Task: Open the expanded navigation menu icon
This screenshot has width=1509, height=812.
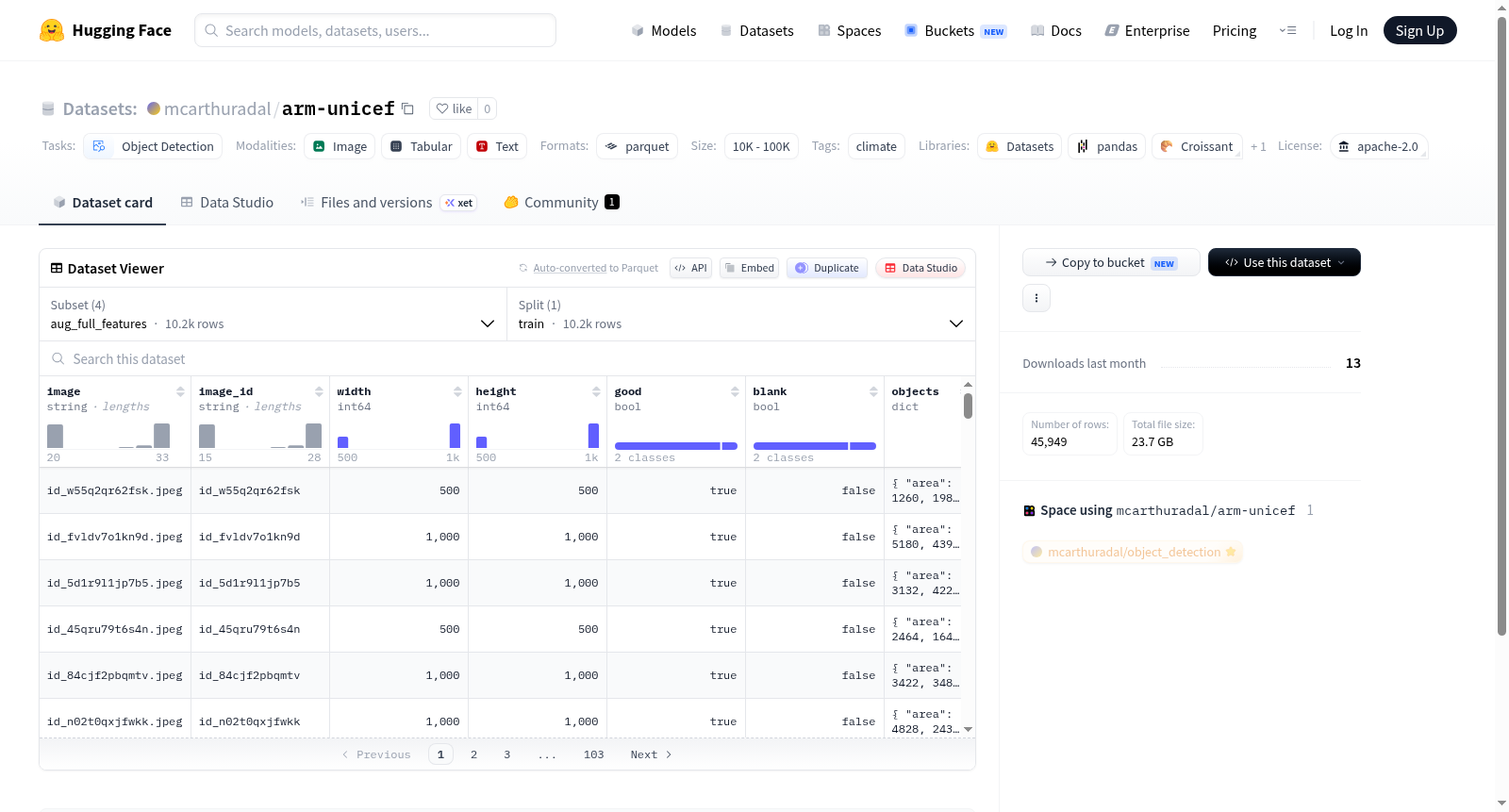Action: coord(1287,30)
